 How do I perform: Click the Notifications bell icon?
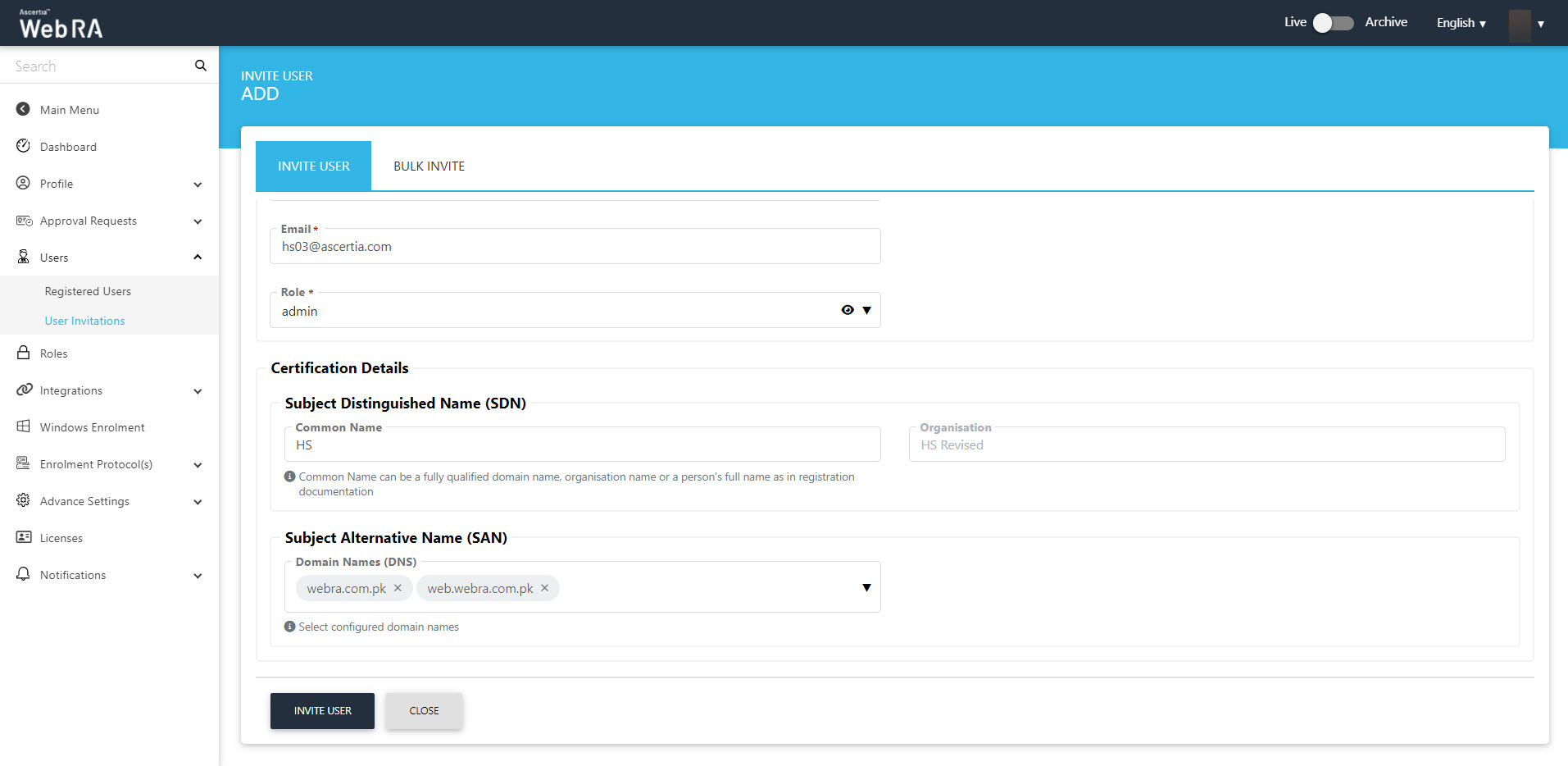[23, 574]
